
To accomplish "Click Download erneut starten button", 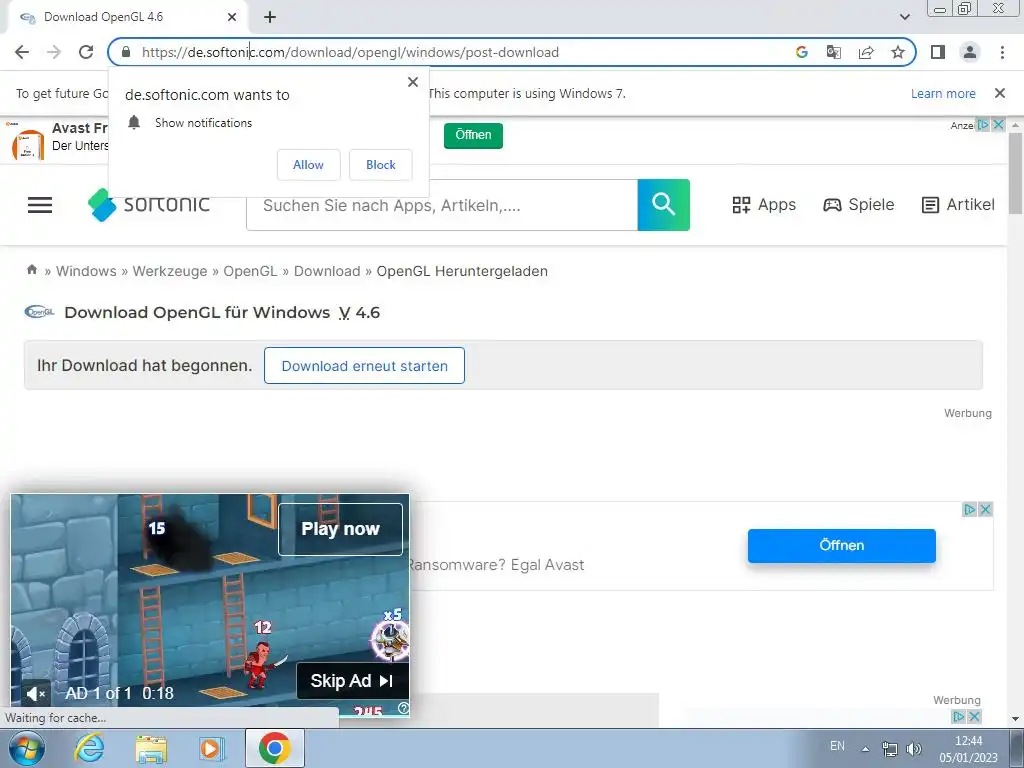I will [364, 366].
